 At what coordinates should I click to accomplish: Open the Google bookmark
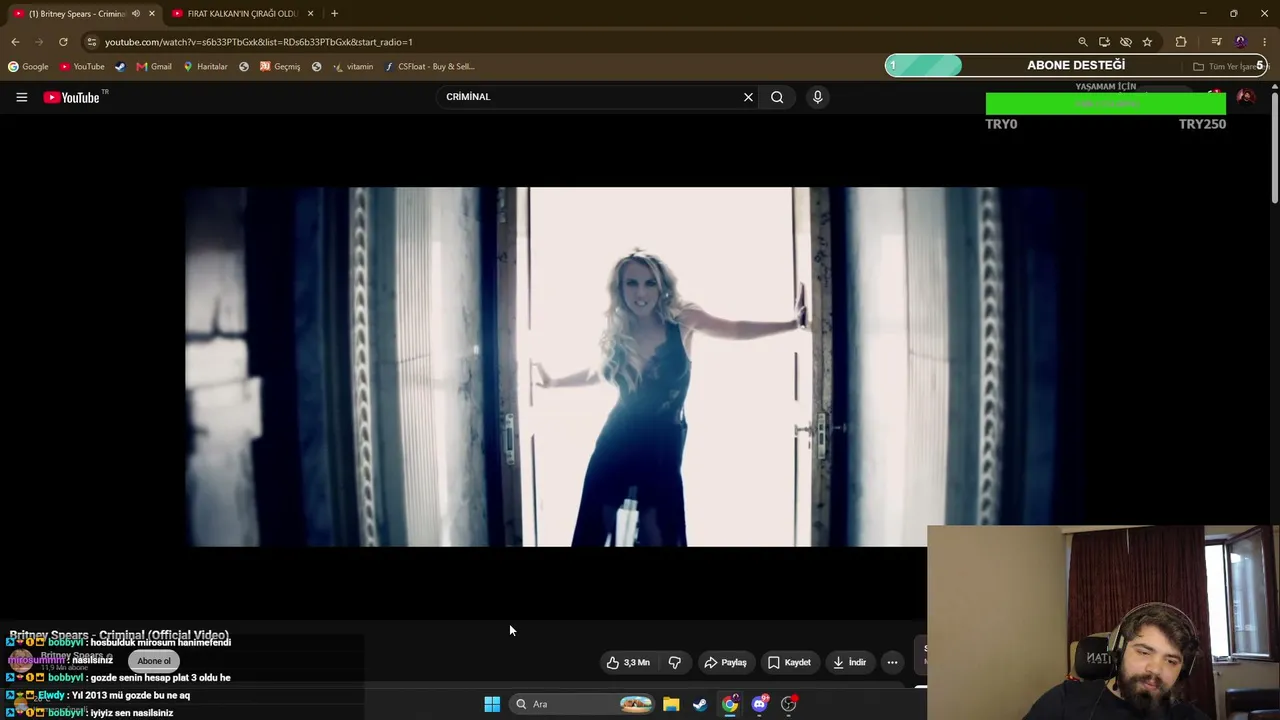pyautogui.click(x=28, y=66)
